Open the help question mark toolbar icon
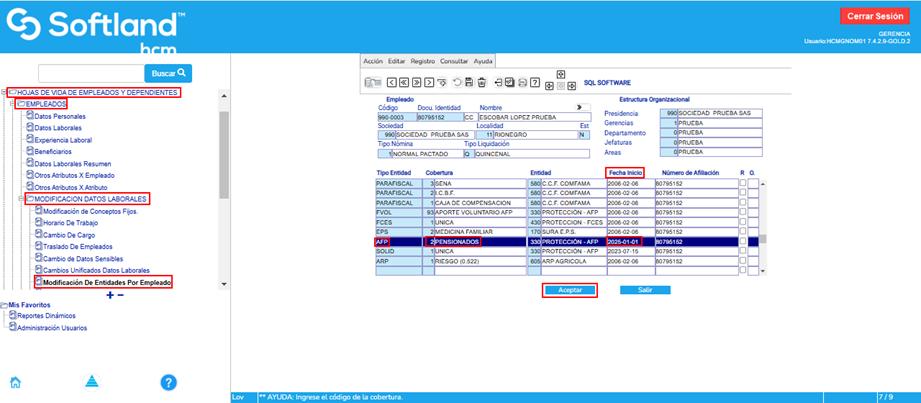The height and width of the screenshot is (403, 921). [x=535, y=82]
